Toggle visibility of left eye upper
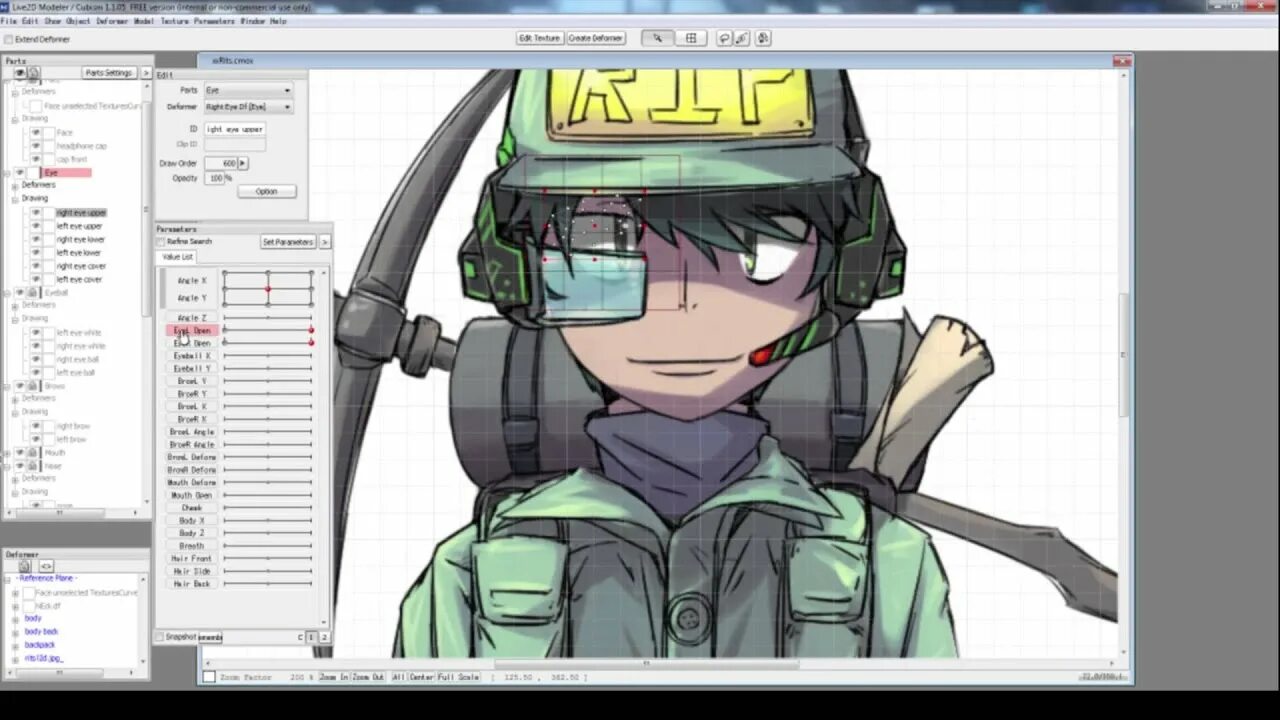The width and height of the screenshot is (1280, 720). (36, 226)
